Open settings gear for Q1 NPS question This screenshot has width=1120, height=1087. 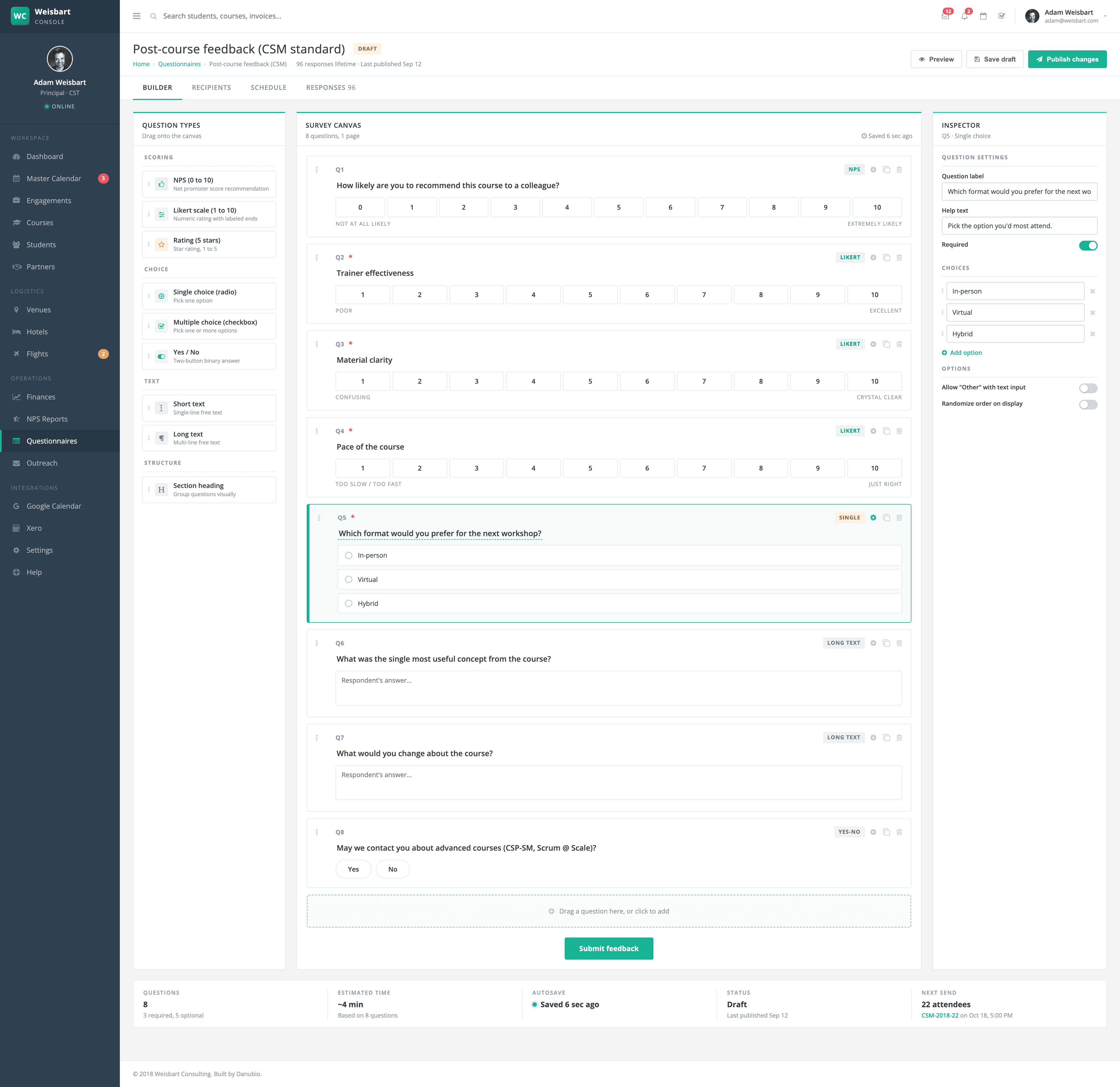tap(873, 170)
